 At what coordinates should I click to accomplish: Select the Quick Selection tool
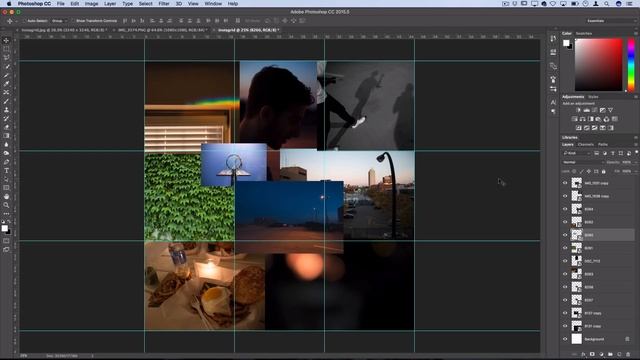[6, 67]
